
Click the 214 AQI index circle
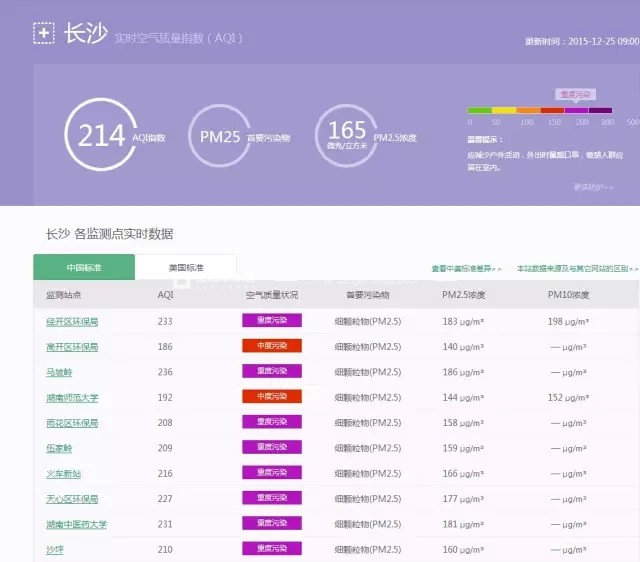(x=101, y=136)
